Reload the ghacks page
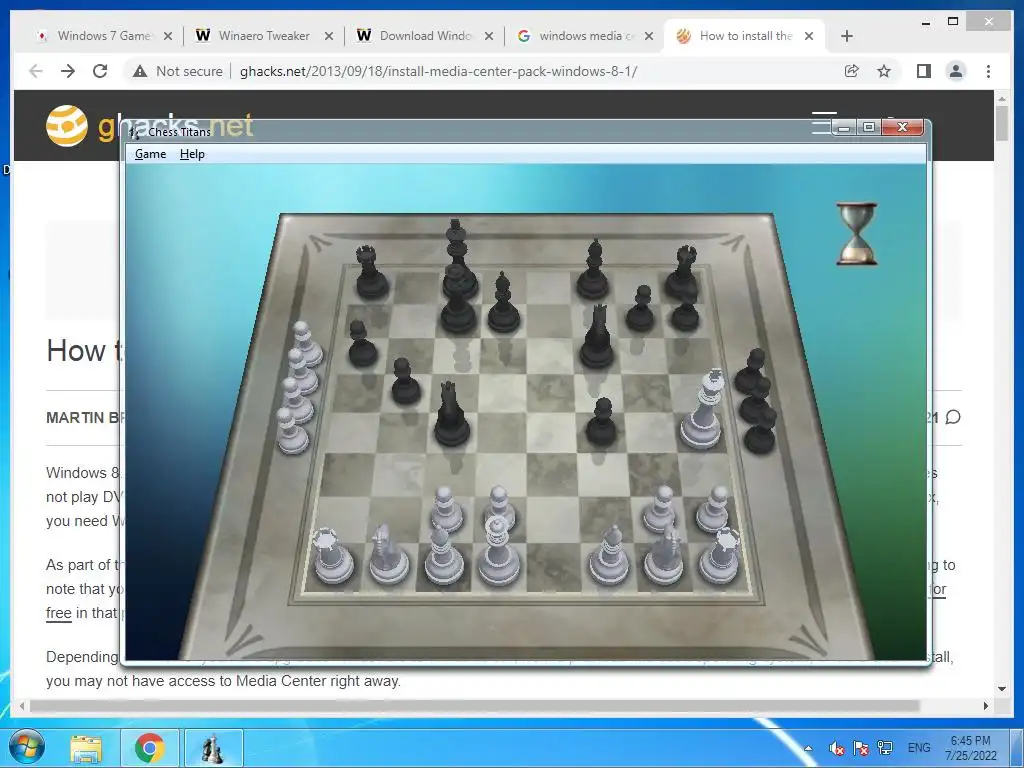 pos(100,71)
